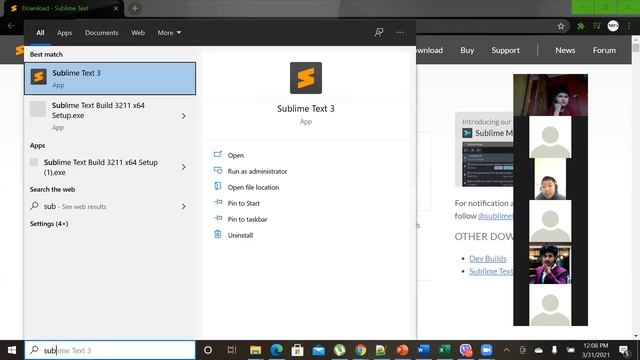
Task: Click Open action for Sublime Text 3
Action: coord(235,155)
